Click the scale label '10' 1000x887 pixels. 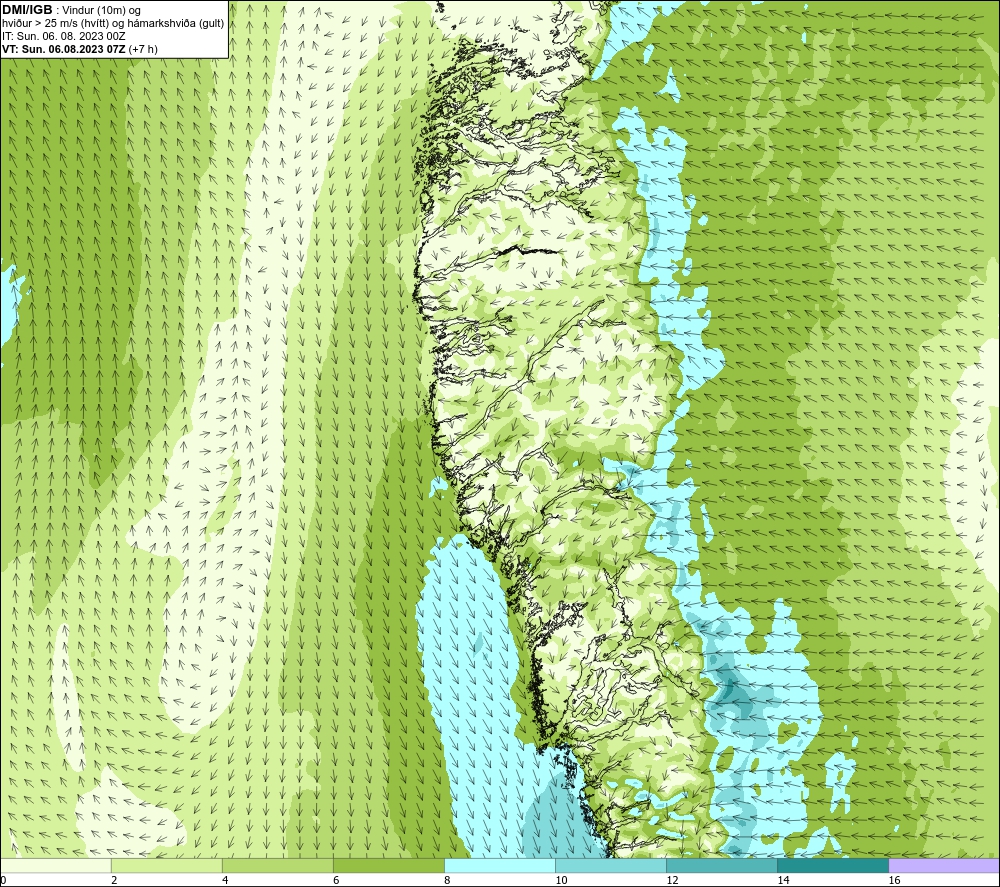pyautogui.click(x=561, y=880)
